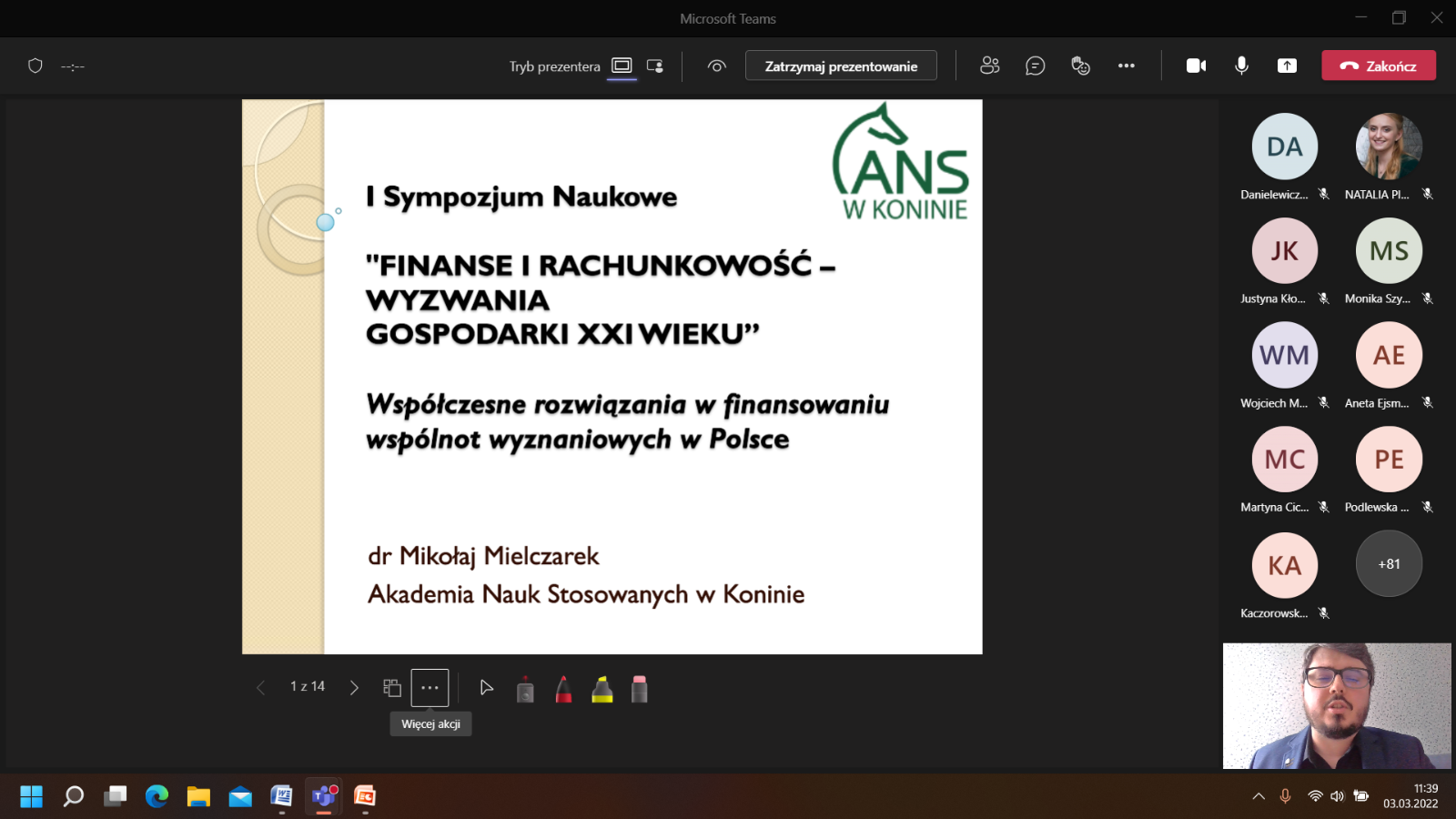The height and width of the screenshot is (819, 1456).
Task: Open Microsoft Edge from the taskbar
Action: click(157, 796)
